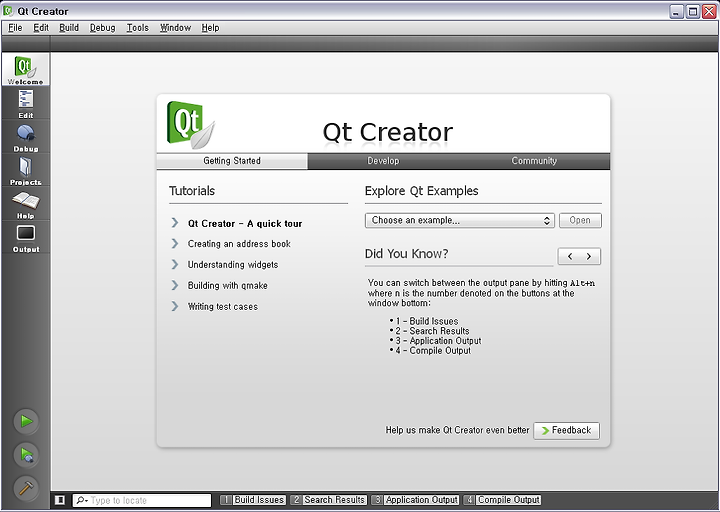Toggle the sidebar button in status bar

(60, 500)
